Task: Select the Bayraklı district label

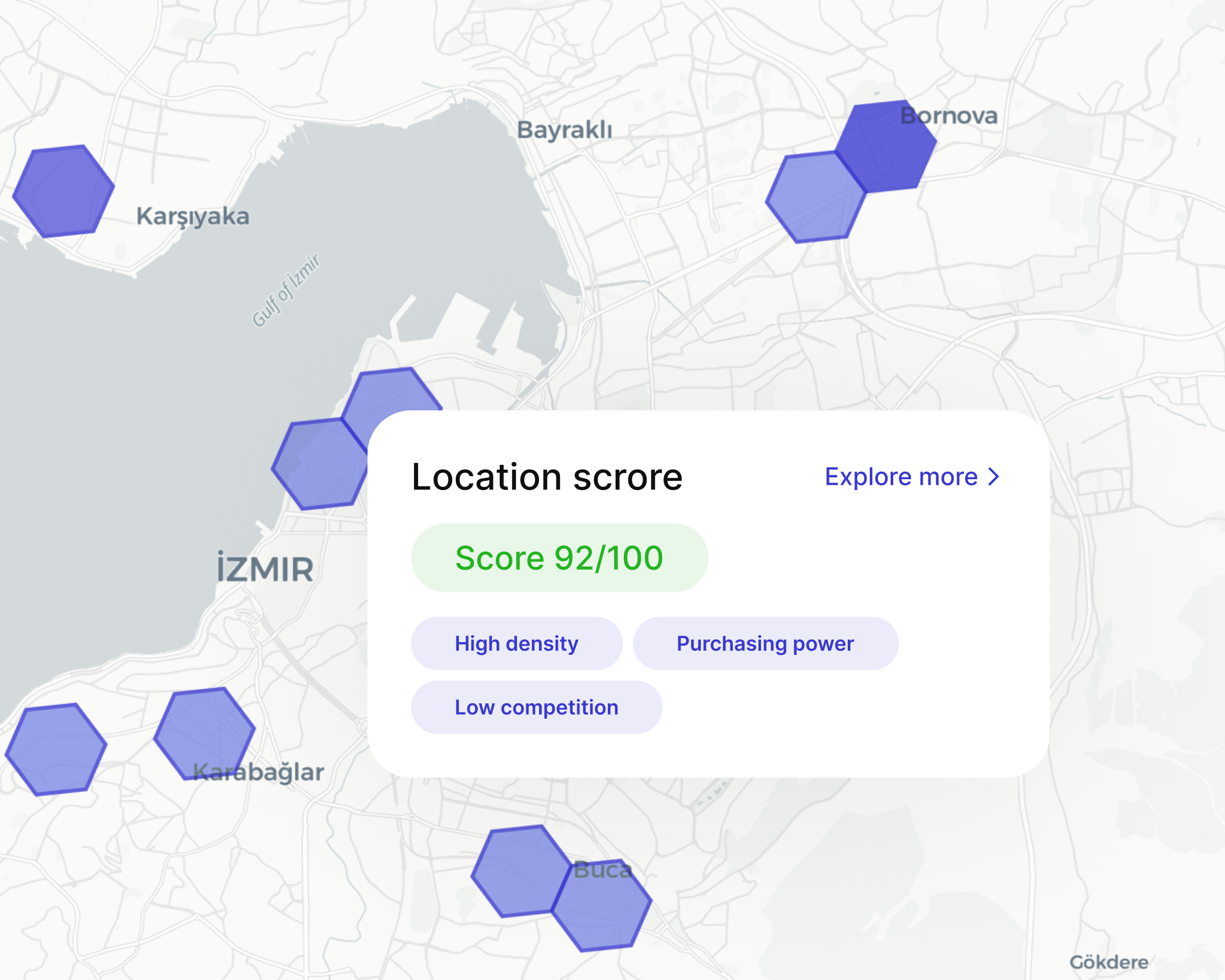Action: click(566, 130)
